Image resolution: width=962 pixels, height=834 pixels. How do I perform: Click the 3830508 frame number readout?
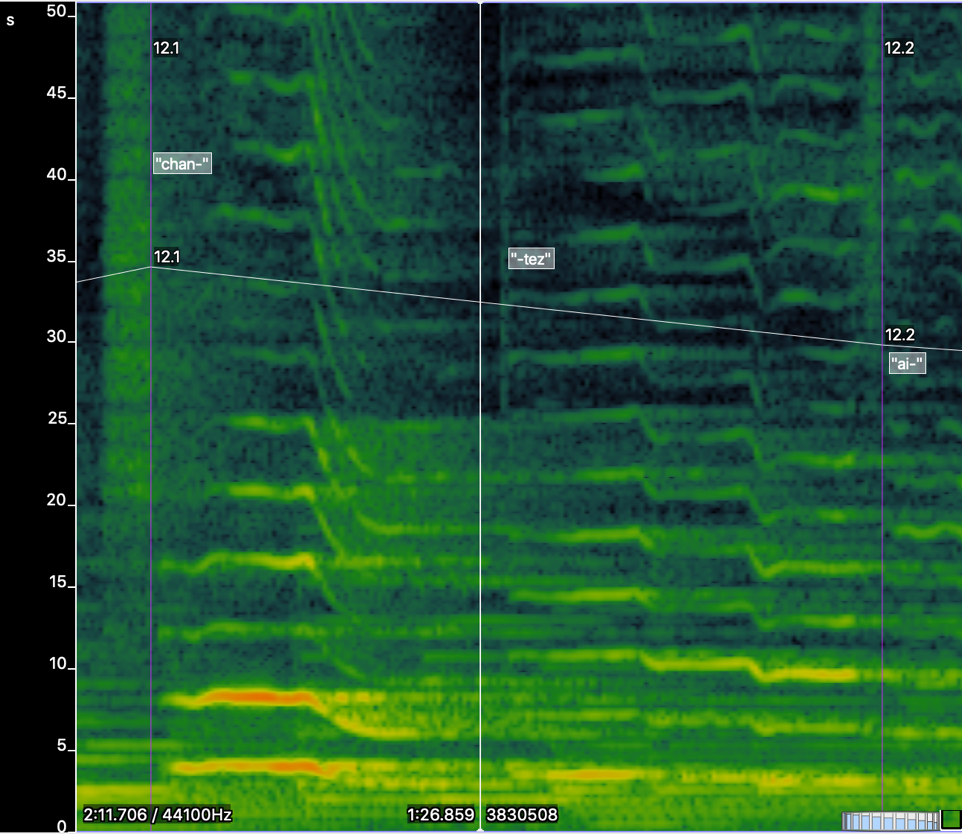(522, 815)
